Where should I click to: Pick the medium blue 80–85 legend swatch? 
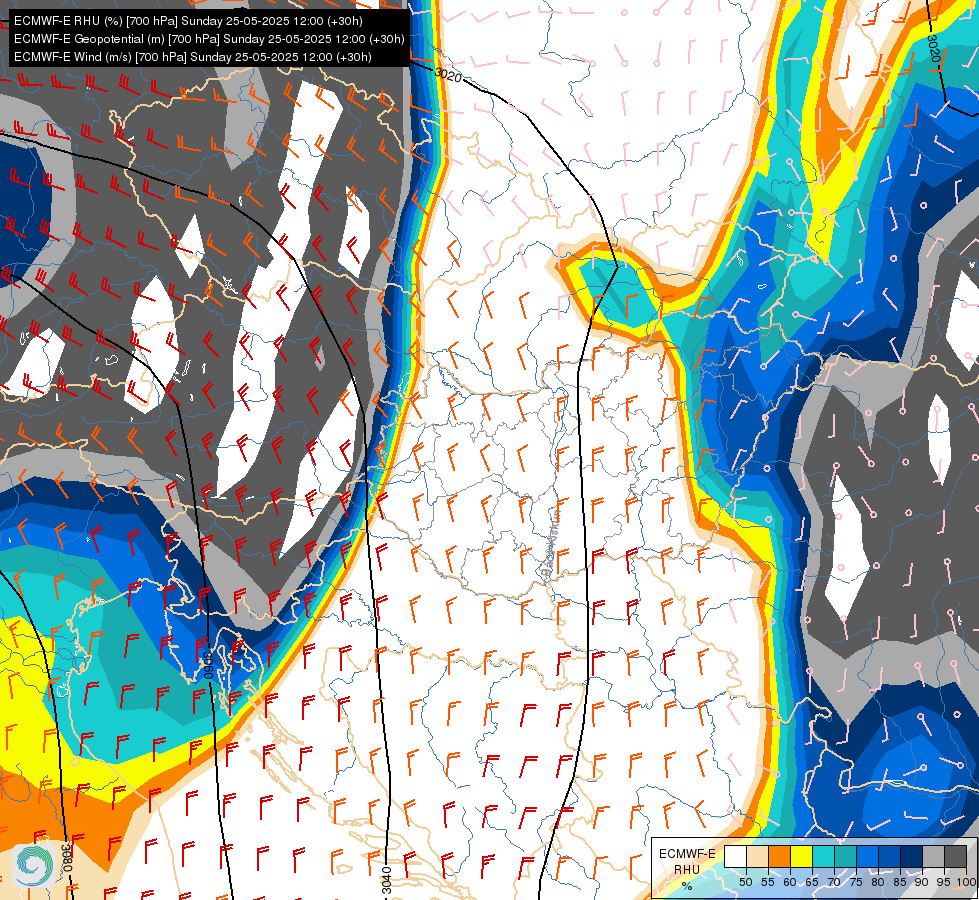tap(889, 857)
